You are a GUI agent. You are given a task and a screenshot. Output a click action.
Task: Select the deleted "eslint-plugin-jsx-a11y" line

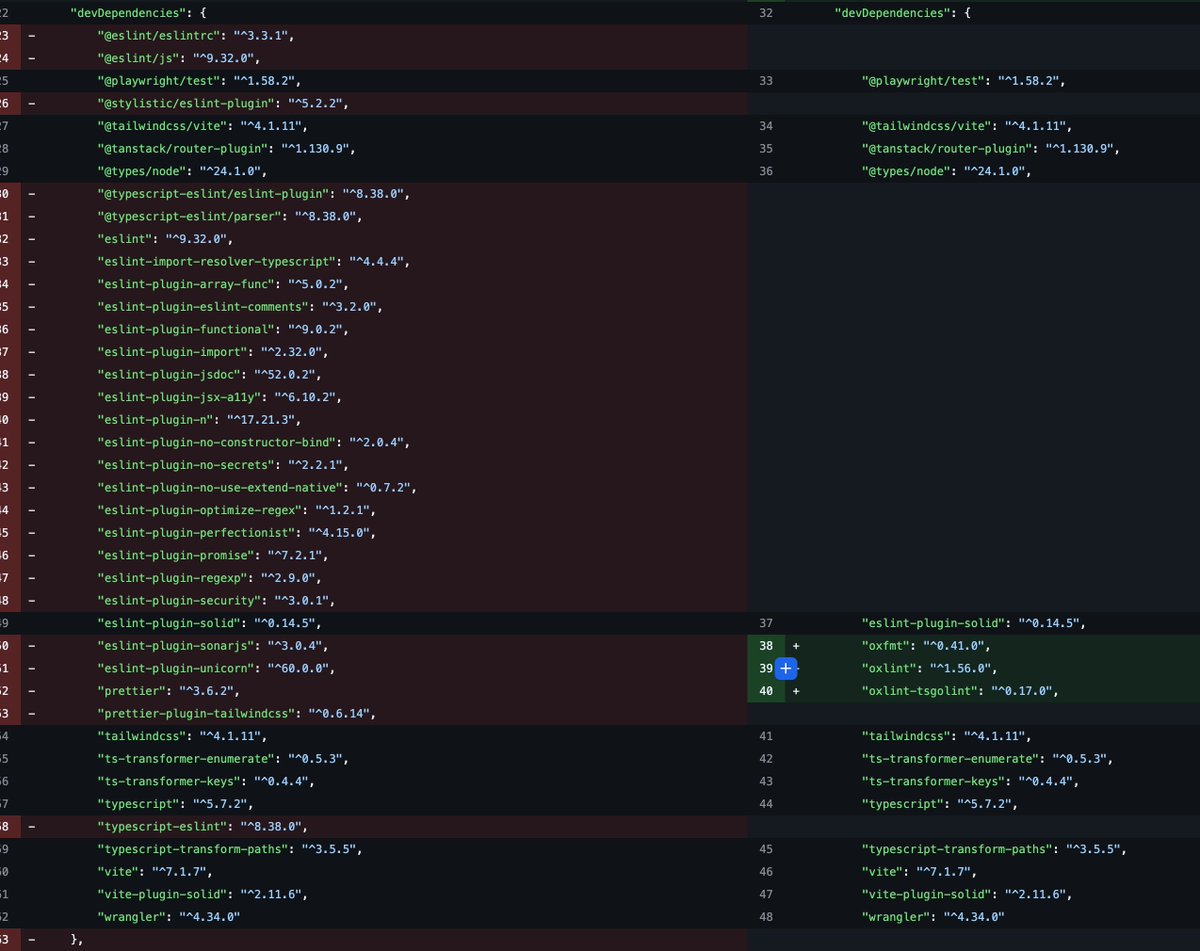(374, 397)
